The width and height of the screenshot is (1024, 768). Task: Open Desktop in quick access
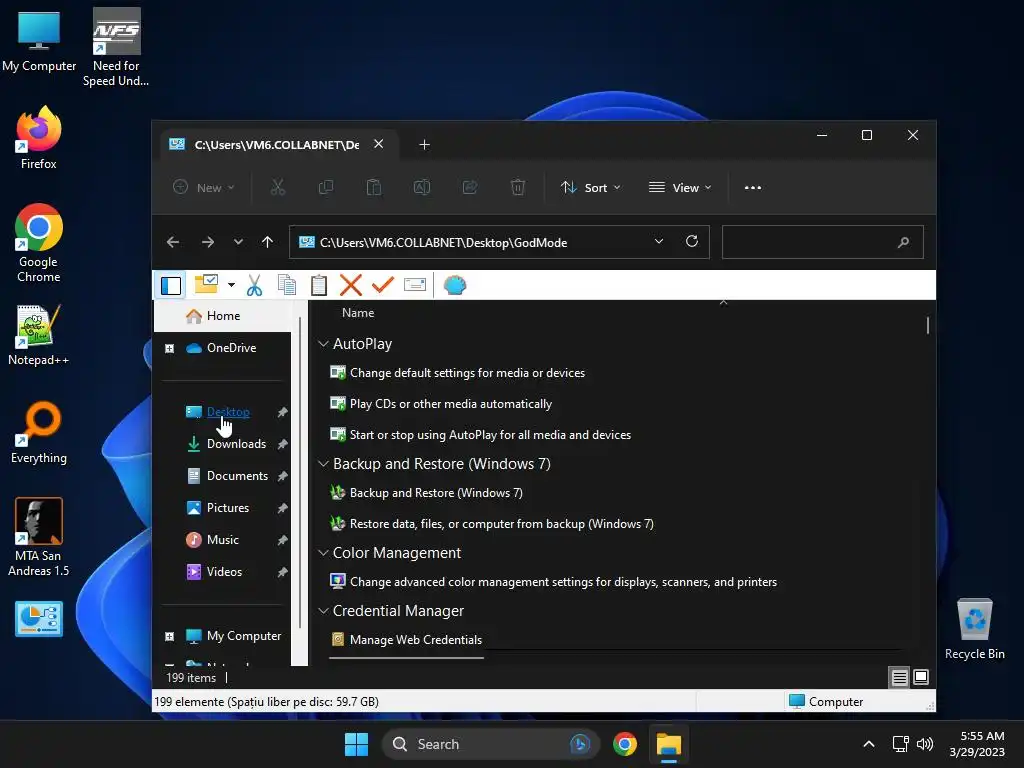228,412
